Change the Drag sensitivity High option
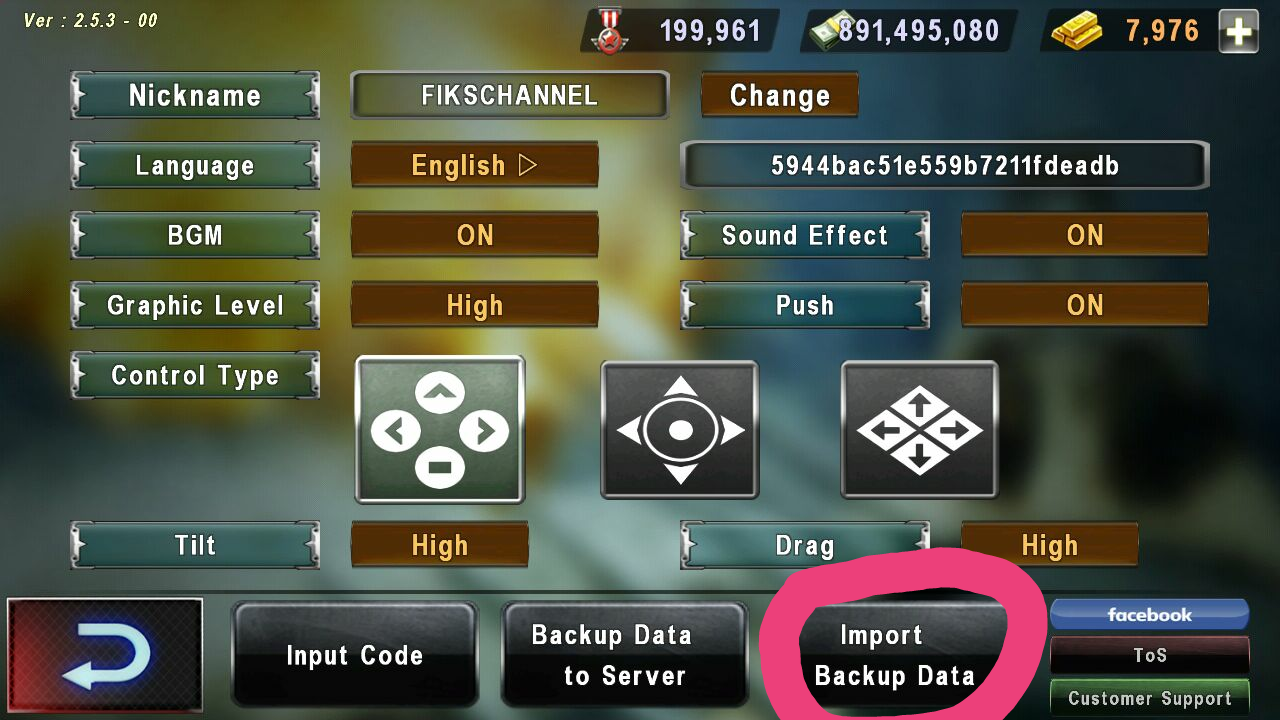The image size is (1280, 720). (1050, 545)
